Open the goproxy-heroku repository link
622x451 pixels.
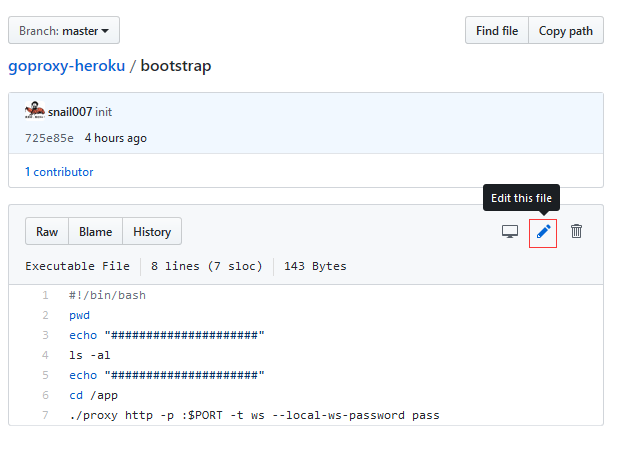pyautogui.click(x=67, y=65)
